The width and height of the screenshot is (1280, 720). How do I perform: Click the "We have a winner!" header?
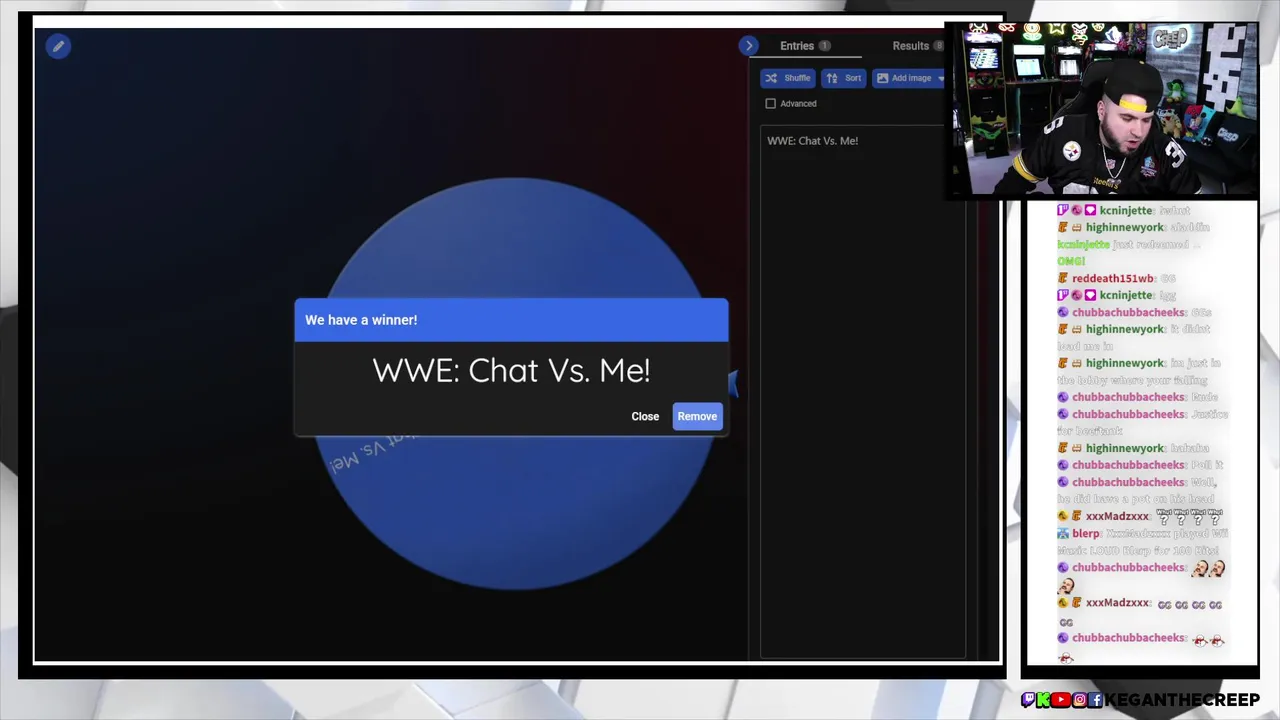[x=511, y=320]
